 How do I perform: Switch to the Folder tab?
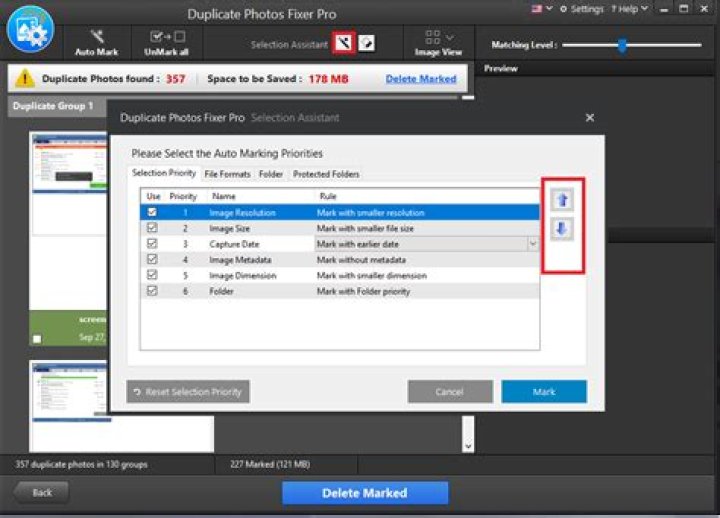(271, 174)
